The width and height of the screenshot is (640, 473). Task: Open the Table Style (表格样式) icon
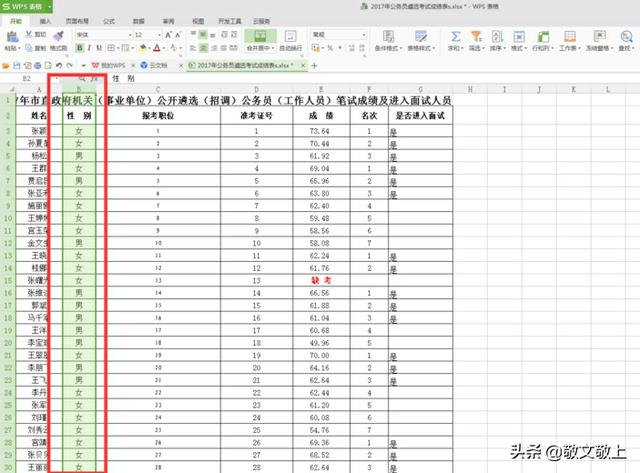421,36
